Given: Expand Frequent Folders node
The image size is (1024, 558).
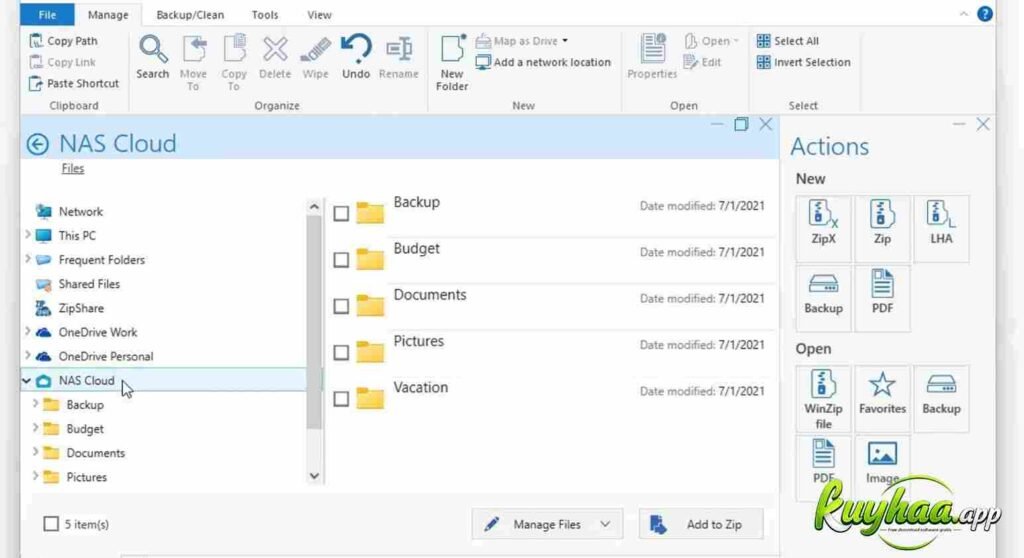Looking at the screenshot, I should pyautogui.click(x=27, y=259).
